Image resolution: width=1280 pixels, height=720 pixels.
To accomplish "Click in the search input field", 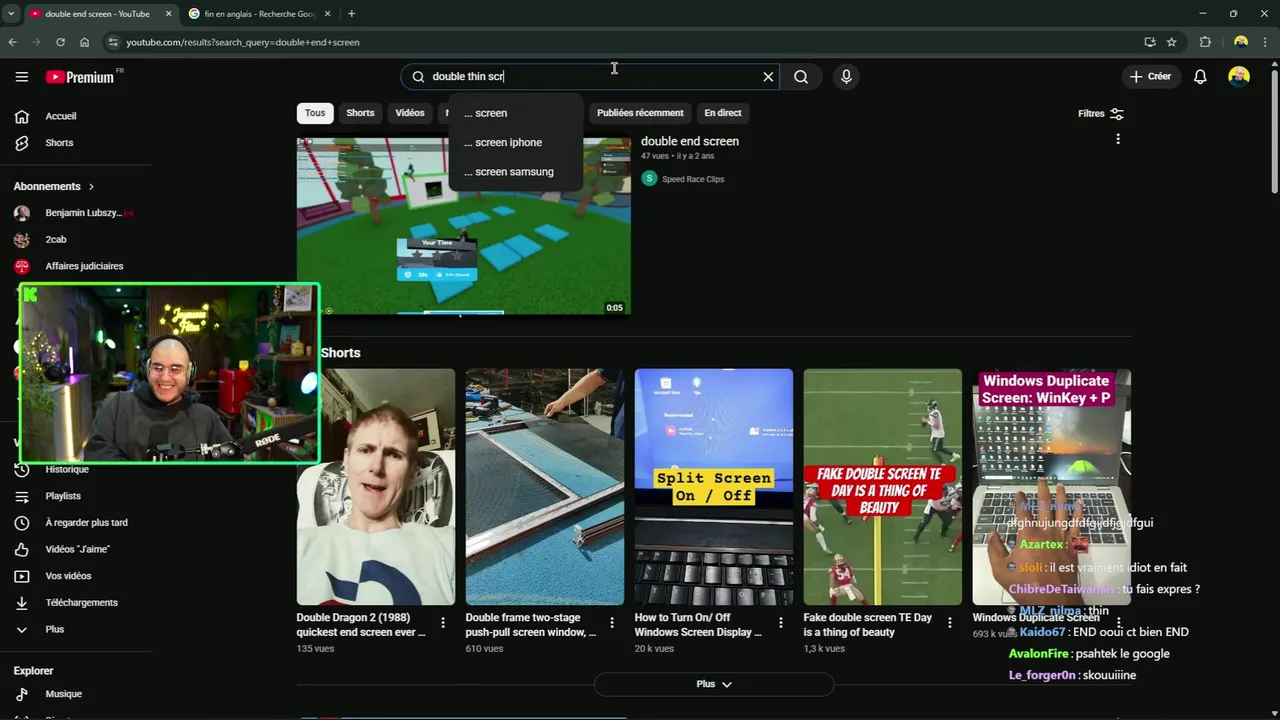I will (x=590, y=77).
